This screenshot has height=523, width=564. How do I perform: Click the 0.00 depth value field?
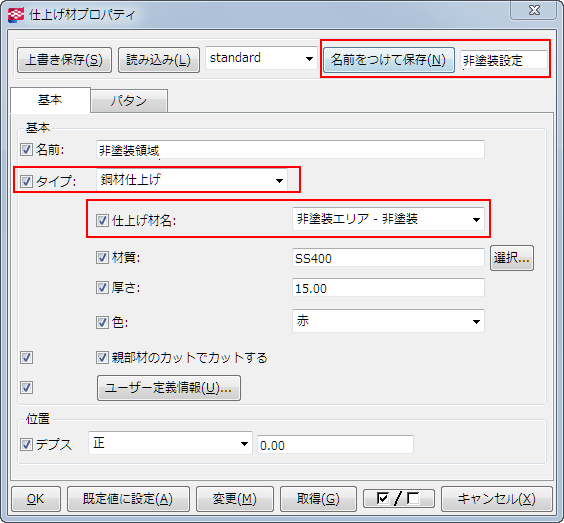tap(335, 445)
